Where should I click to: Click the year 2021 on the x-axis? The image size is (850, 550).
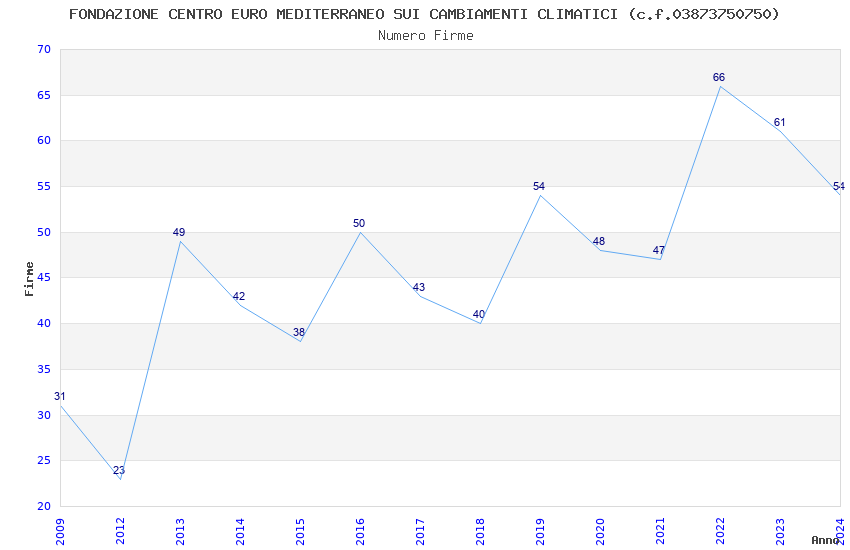660,532
